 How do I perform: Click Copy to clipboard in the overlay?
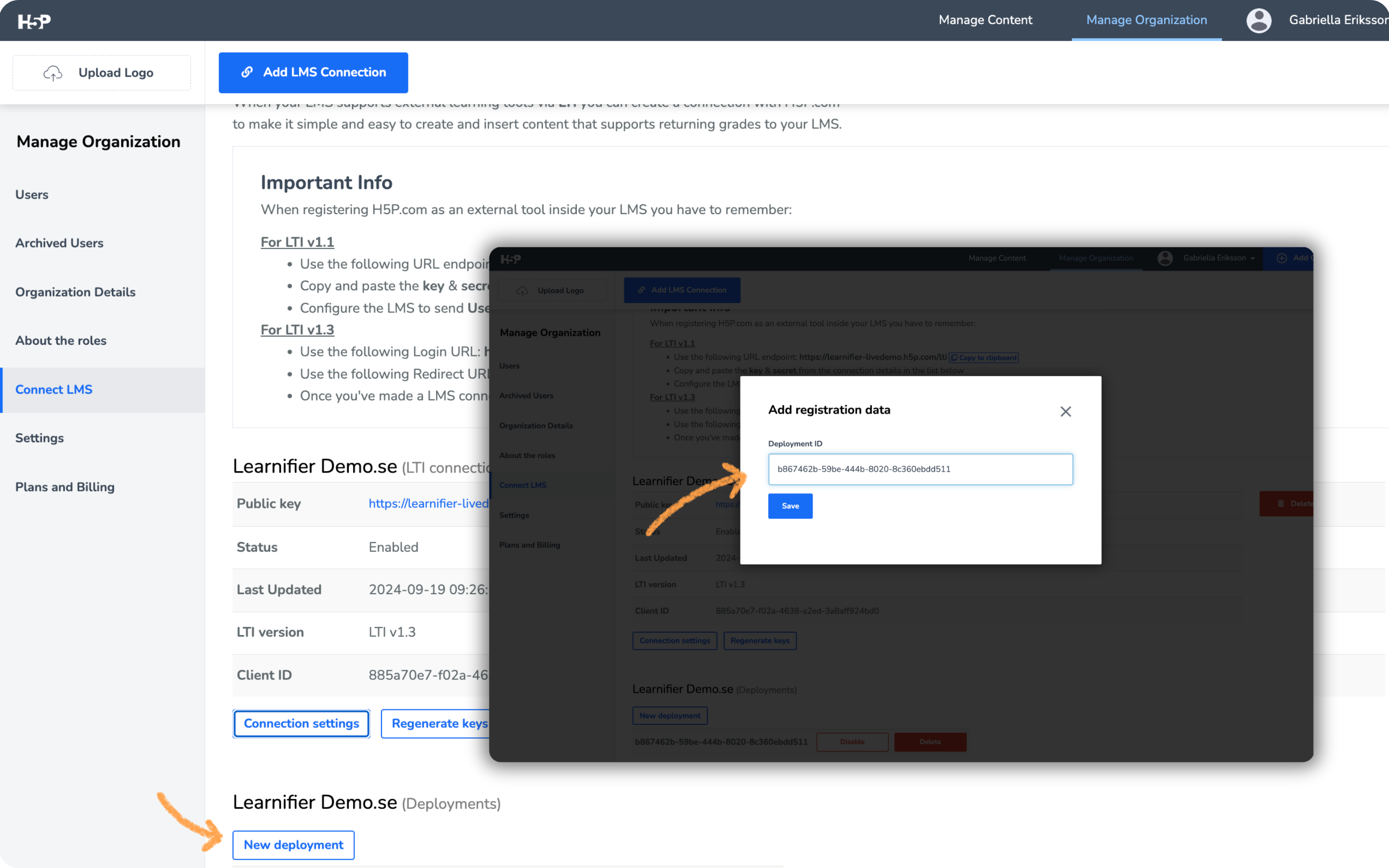pyautogui.click(x=984, y=358)
